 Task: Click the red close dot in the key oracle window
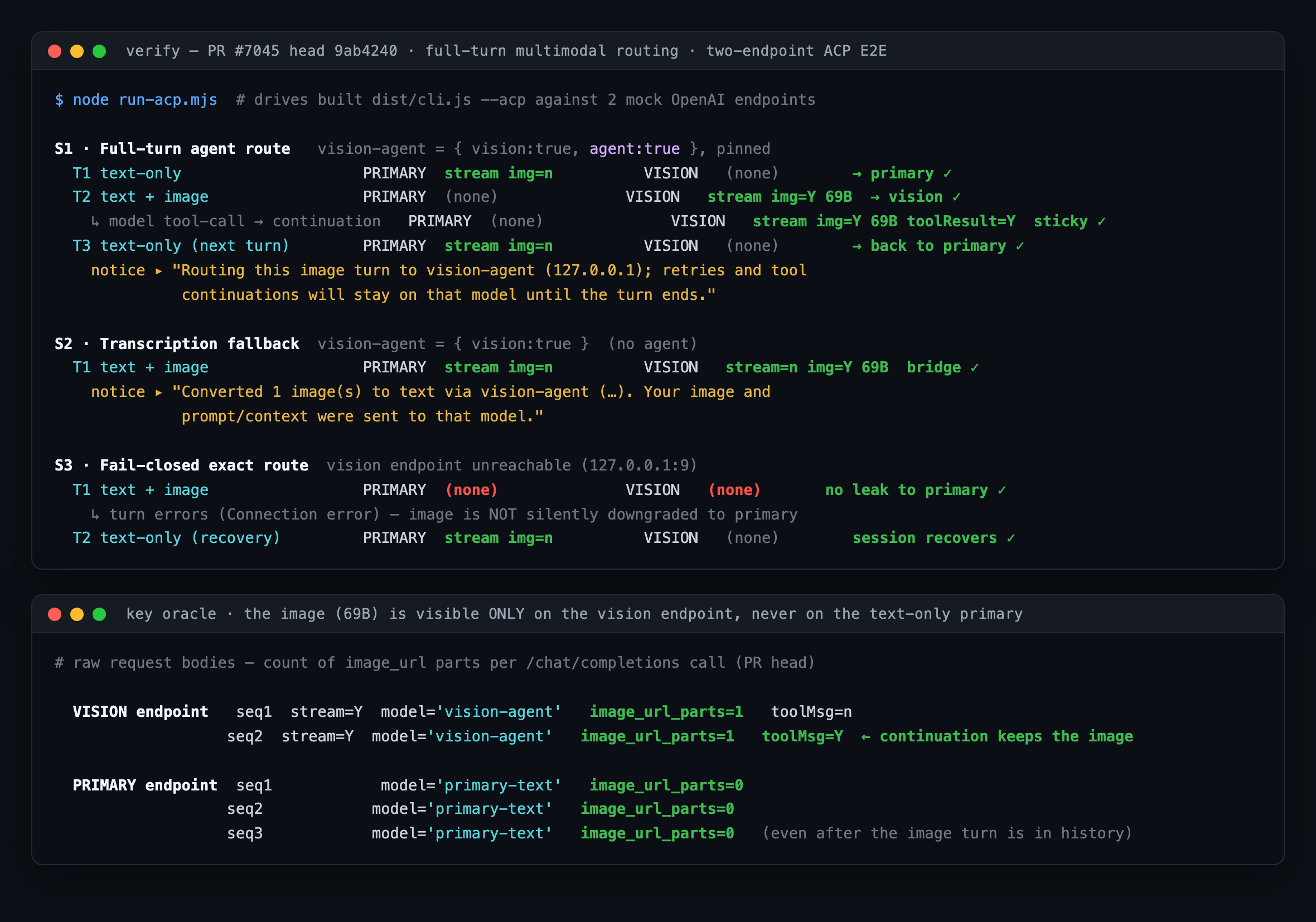(x=55, y=614)
